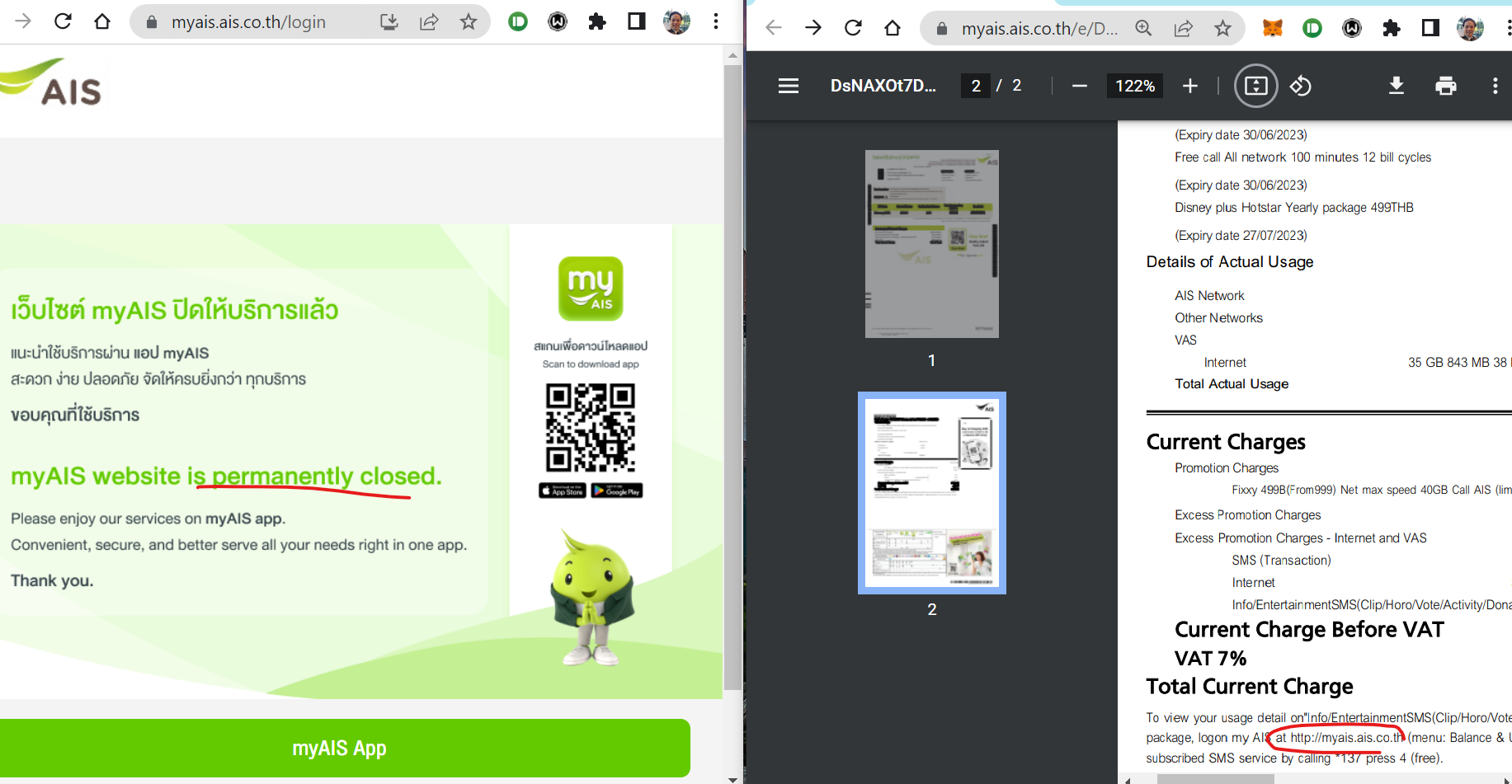This screenshot has height=784, width=1512.
Task: Open green circular extension in left browser
Action: [518, 22]
